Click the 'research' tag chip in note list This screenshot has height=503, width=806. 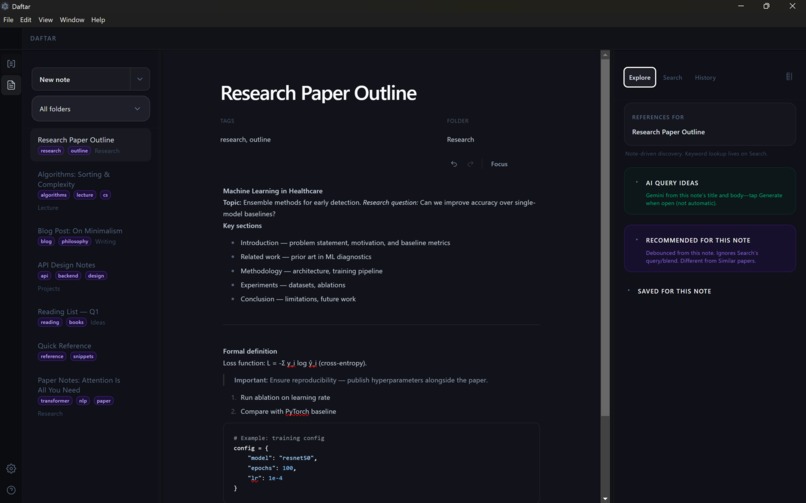[x=51, y=151]
